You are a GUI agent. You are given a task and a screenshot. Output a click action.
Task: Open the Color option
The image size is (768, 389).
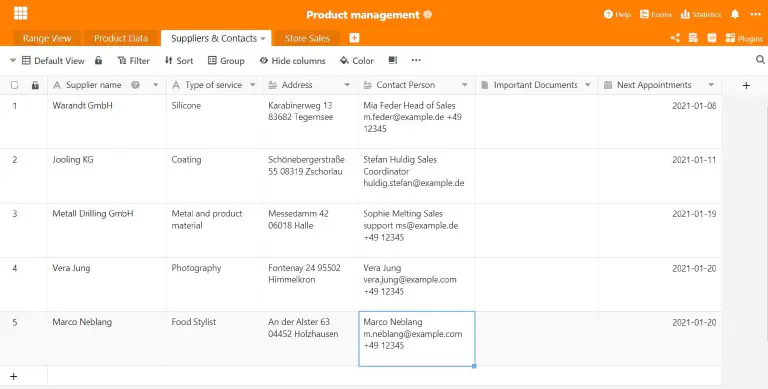tap(357, 61)
